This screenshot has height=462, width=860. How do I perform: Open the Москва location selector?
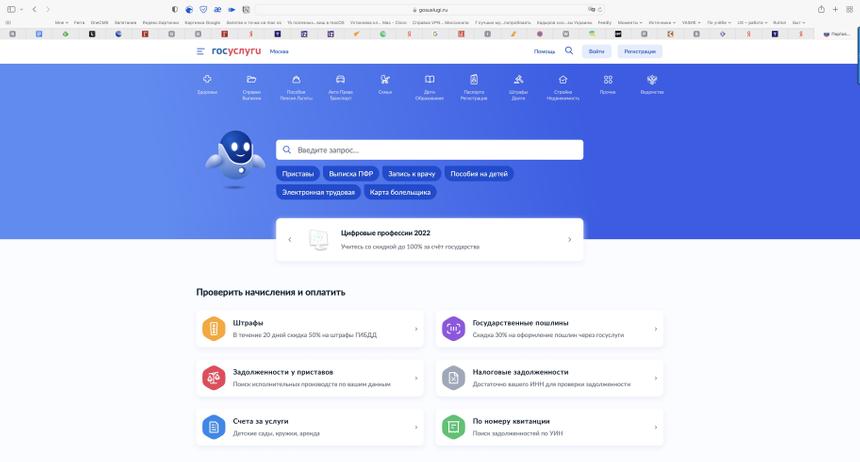pyautogui.click(x=279, y=52)
